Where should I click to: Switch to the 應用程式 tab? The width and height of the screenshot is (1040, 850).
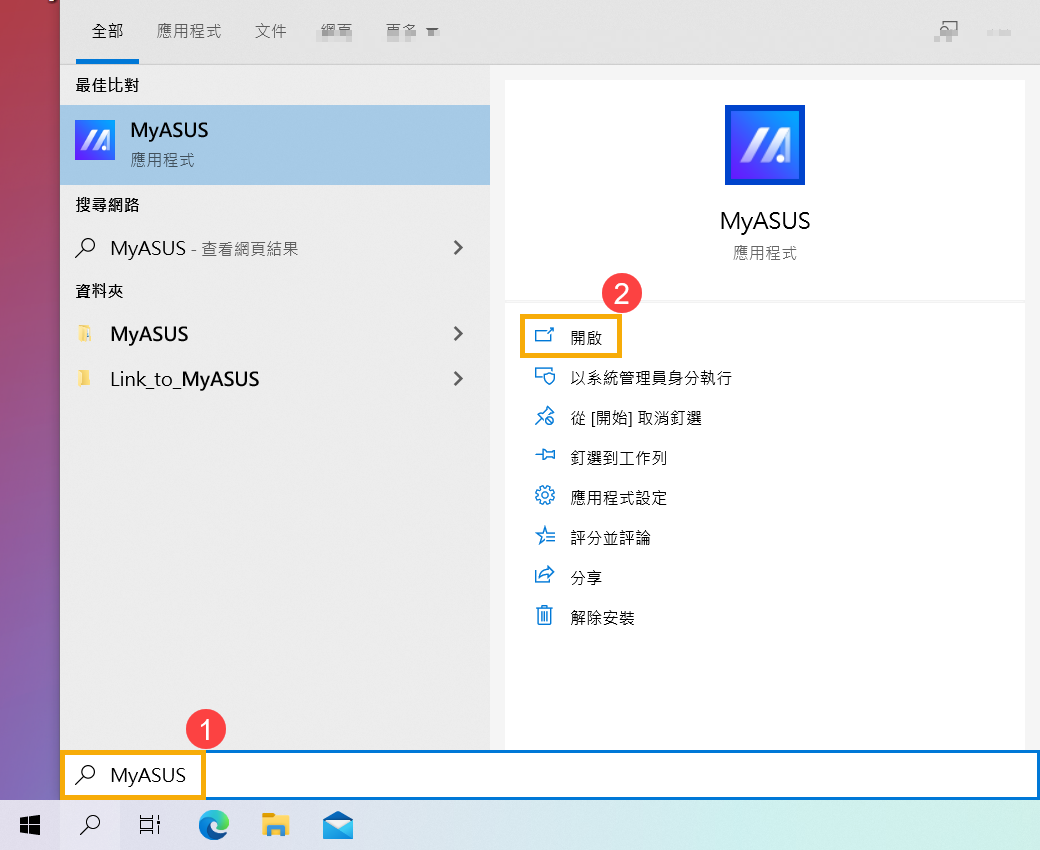click(189, 31)
